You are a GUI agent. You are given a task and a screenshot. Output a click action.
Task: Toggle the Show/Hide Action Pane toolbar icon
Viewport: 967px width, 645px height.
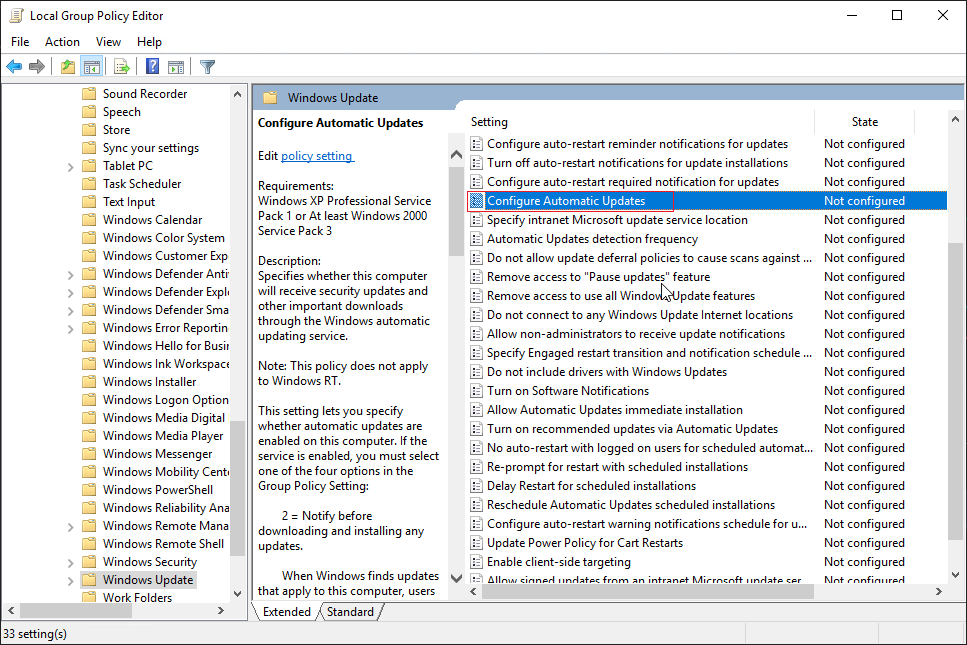(176, 67)
